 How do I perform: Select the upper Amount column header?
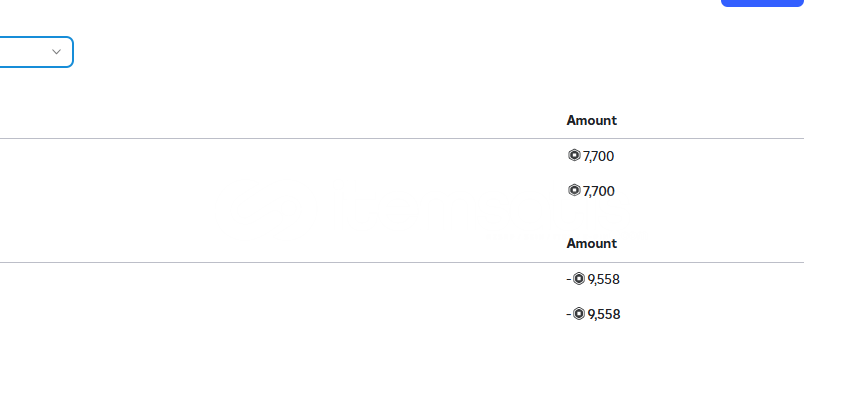[x=592, y=120]
